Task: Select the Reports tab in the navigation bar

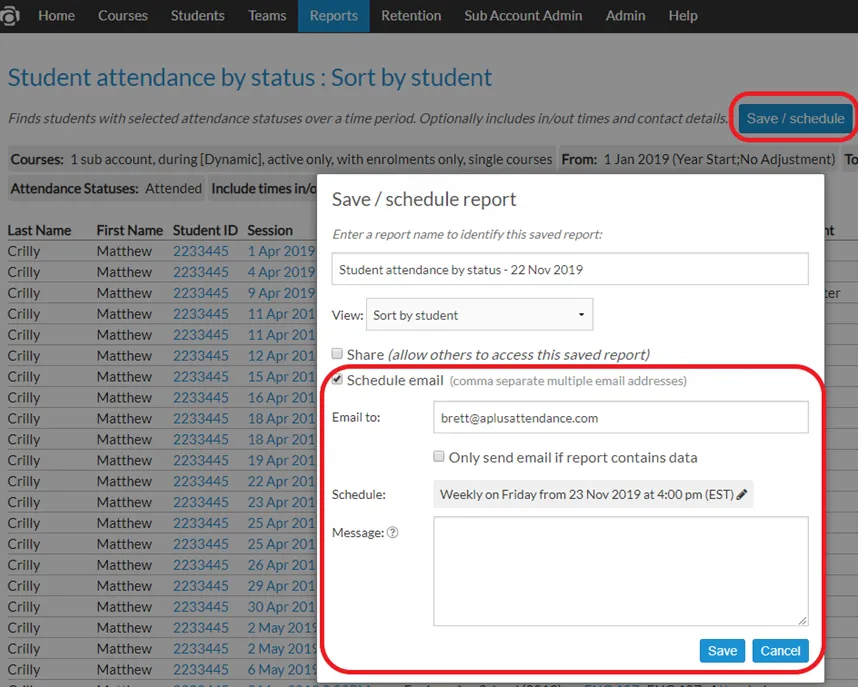Action: coord(334,16)
